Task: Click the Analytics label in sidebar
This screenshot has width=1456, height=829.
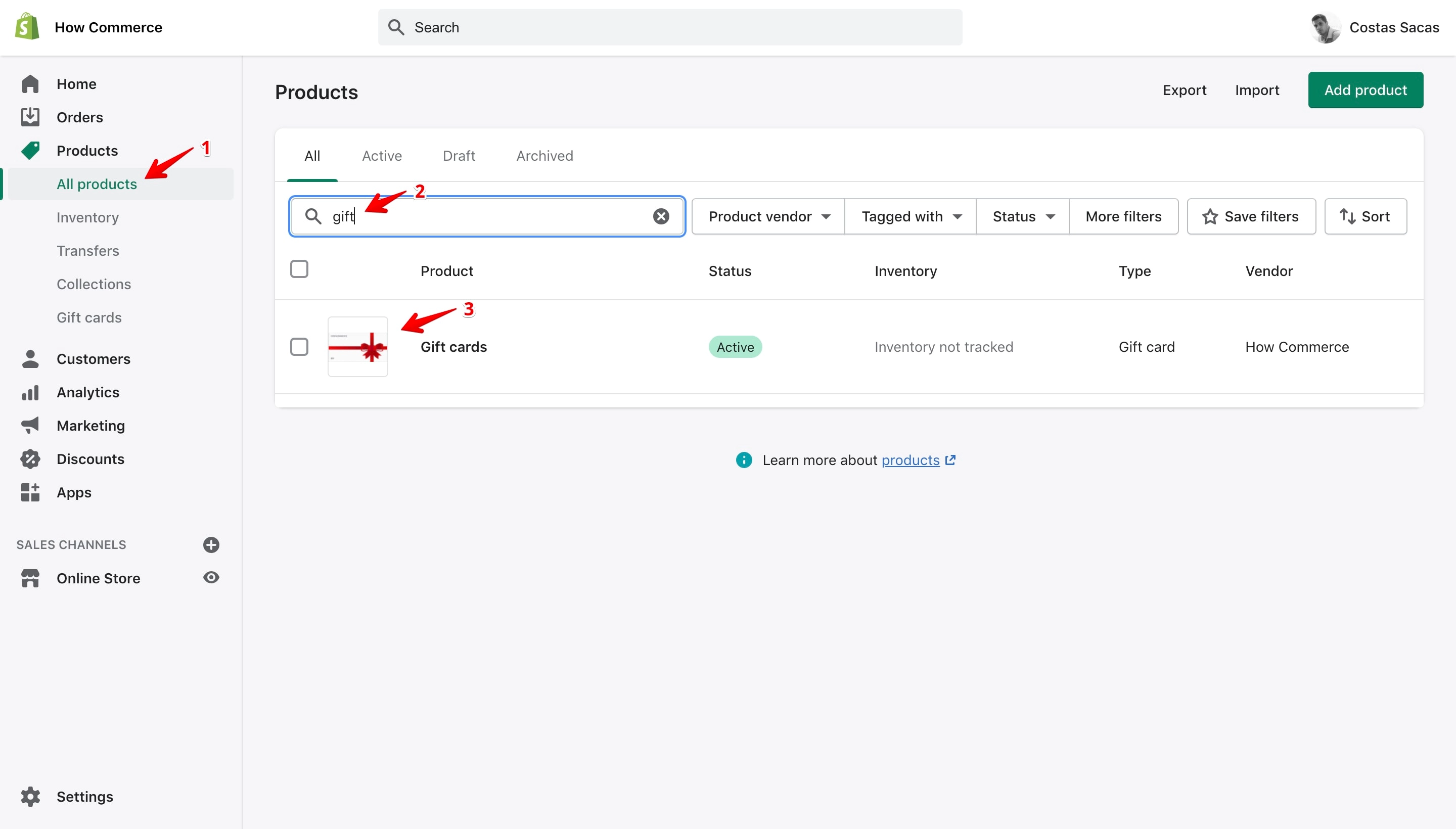Action: click(x=87, y=392)
